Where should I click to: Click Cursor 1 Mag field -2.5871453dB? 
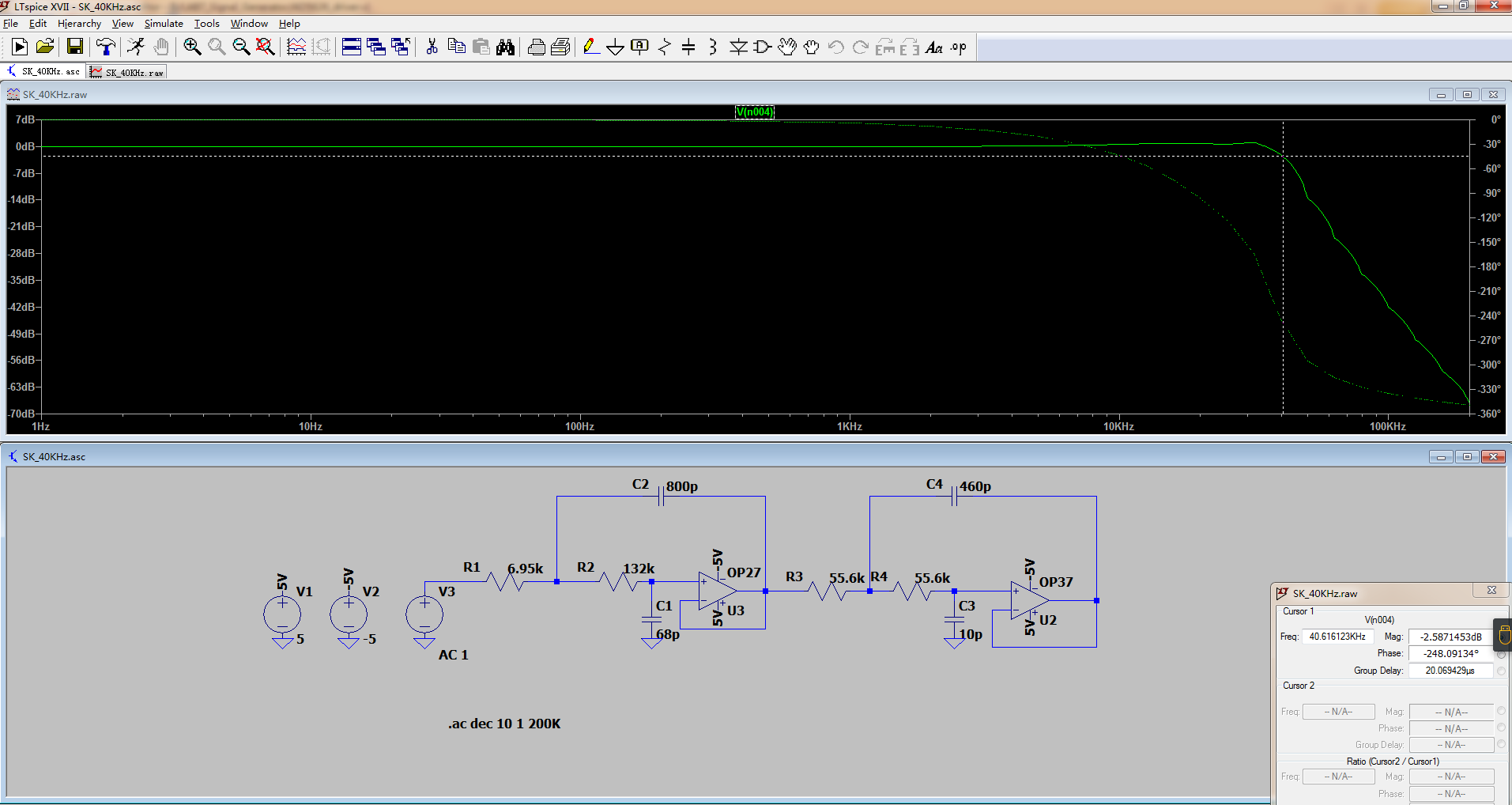tap(1451, 637)
